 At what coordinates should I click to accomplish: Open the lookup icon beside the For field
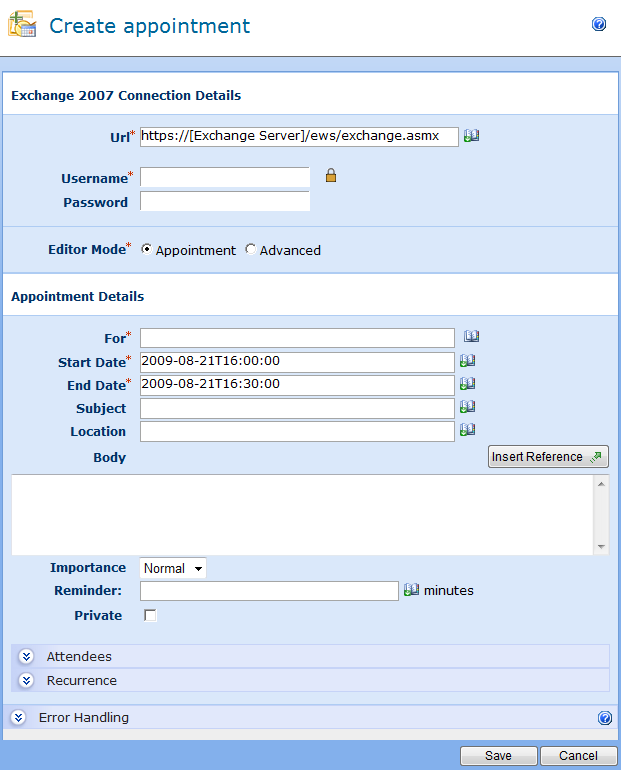(472, 337)
